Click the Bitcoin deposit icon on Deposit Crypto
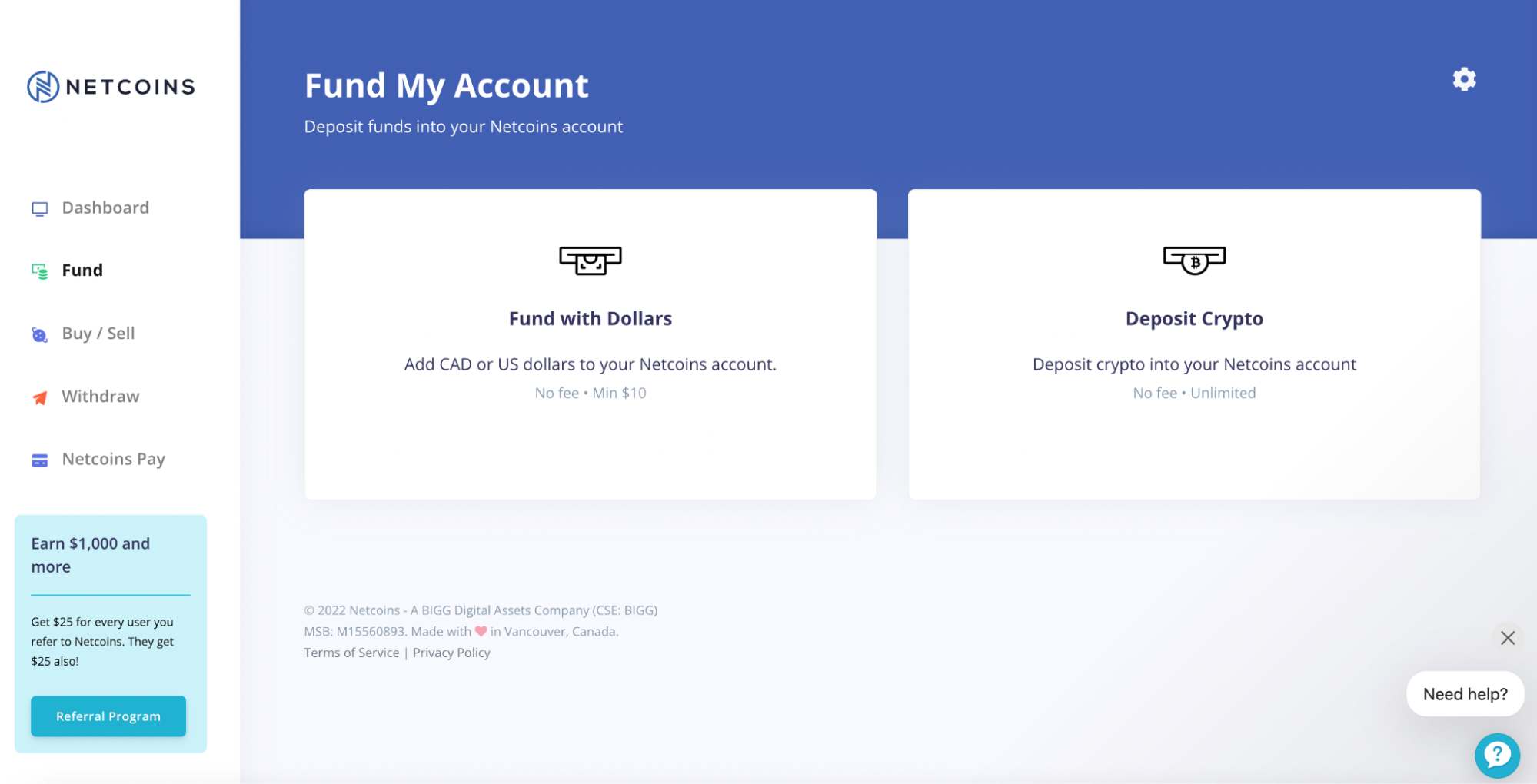Viewport: 1537px width, 784px height. click(x=1194, y=261)
